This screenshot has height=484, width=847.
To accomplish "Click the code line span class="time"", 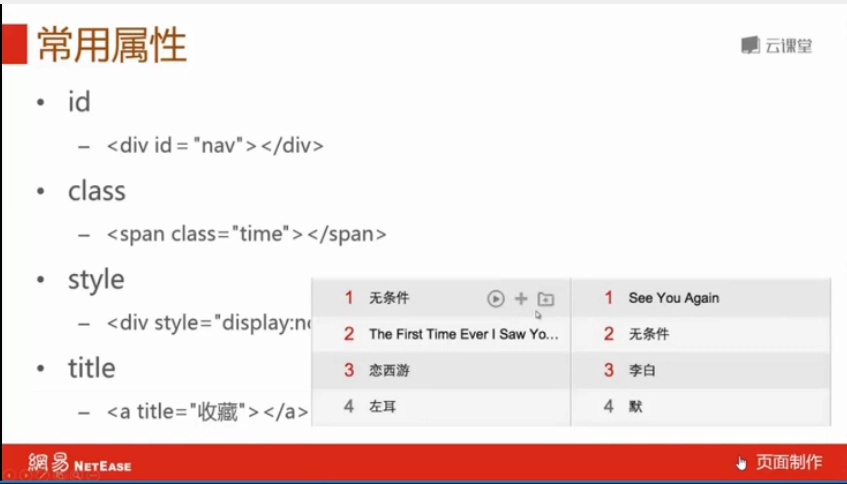I will pos(246,234).
